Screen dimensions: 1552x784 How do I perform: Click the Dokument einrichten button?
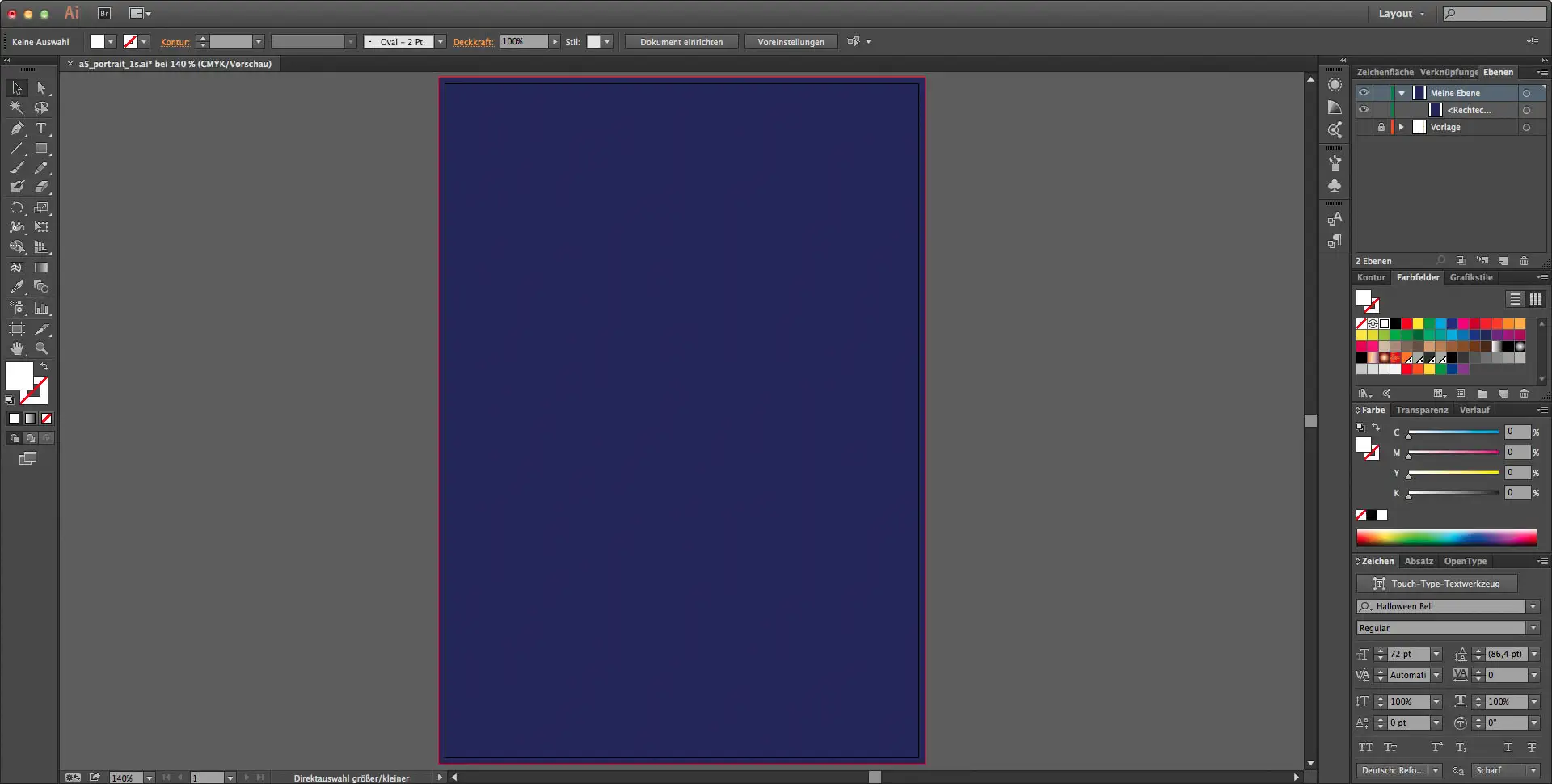(681, 42)
